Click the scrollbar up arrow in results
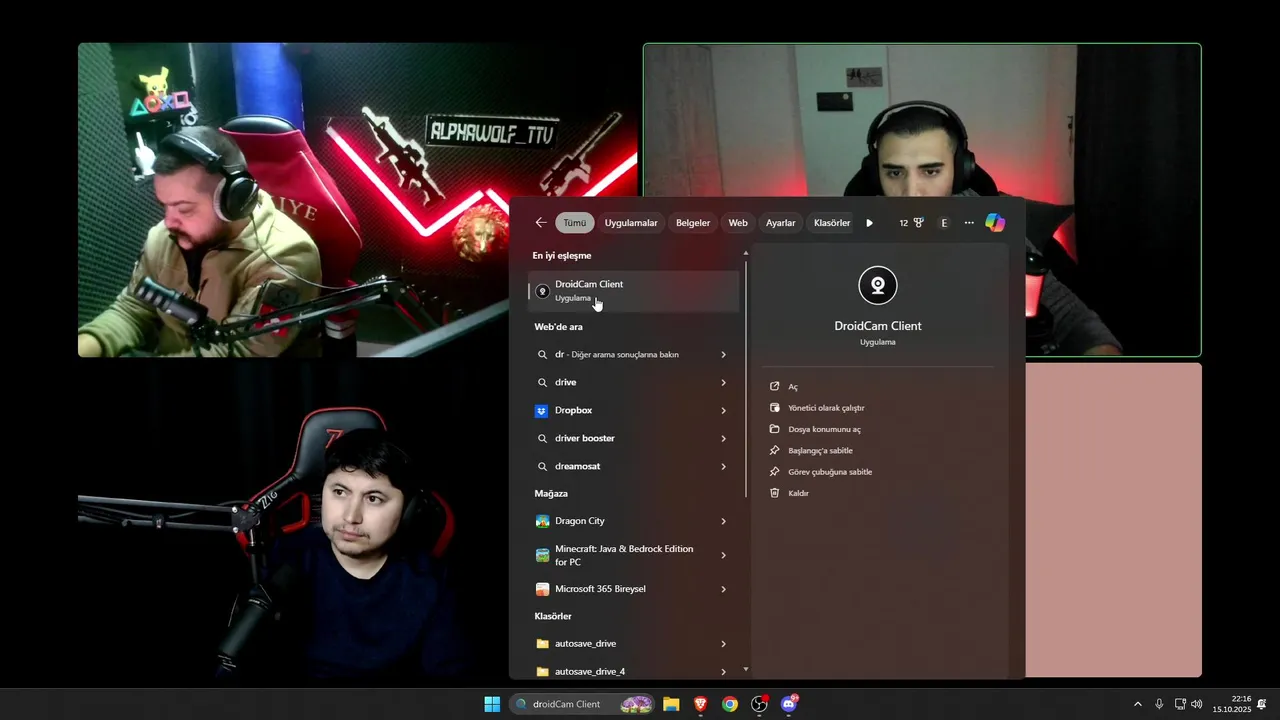1280x720 pixels. click(x=746, y=253)
